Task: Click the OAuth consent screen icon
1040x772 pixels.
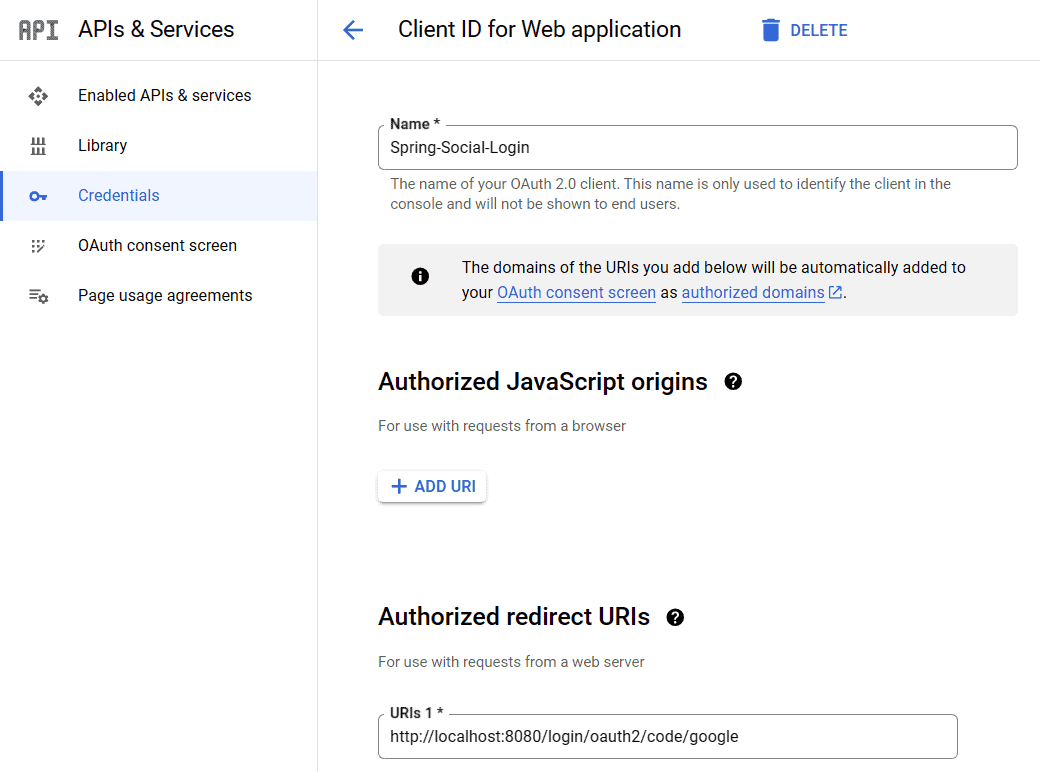Action: (x=38, y=246)
